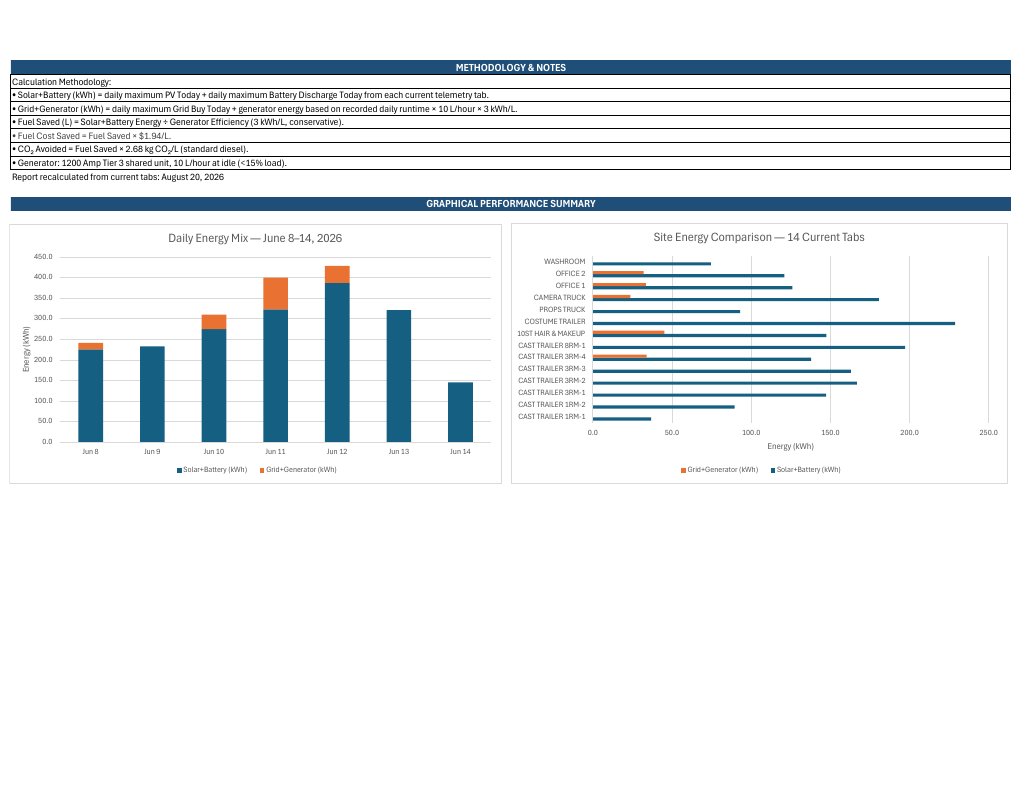Select the OFFICE 1 category label
1028x792 pixels.
(570, 286)
